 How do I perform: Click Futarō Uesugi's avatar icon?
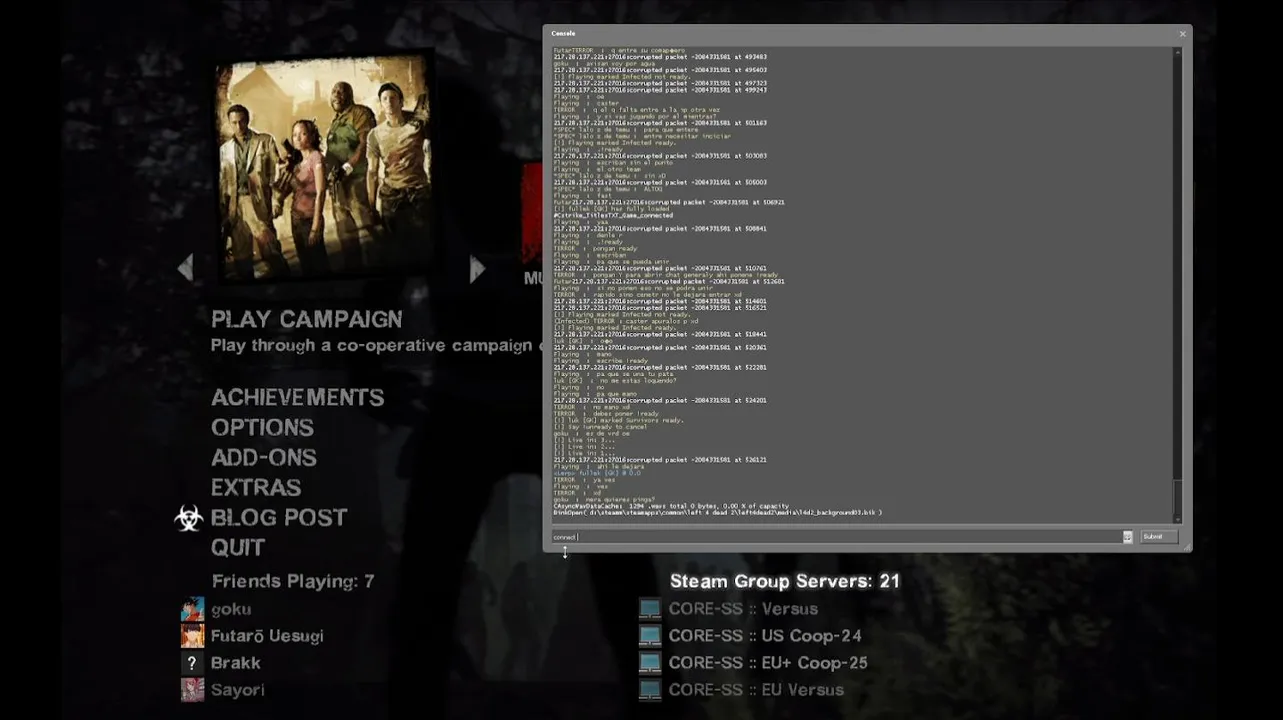coord(192,636)
